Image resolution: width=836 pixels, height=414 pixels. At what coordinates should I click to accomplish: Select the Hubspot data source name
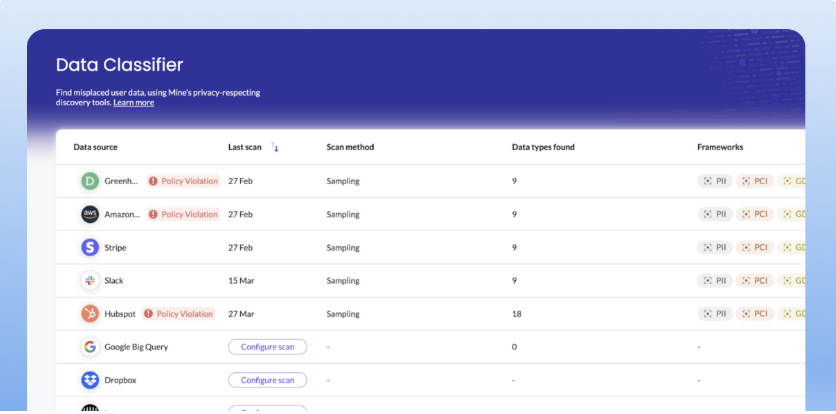[x=120, y=314]
